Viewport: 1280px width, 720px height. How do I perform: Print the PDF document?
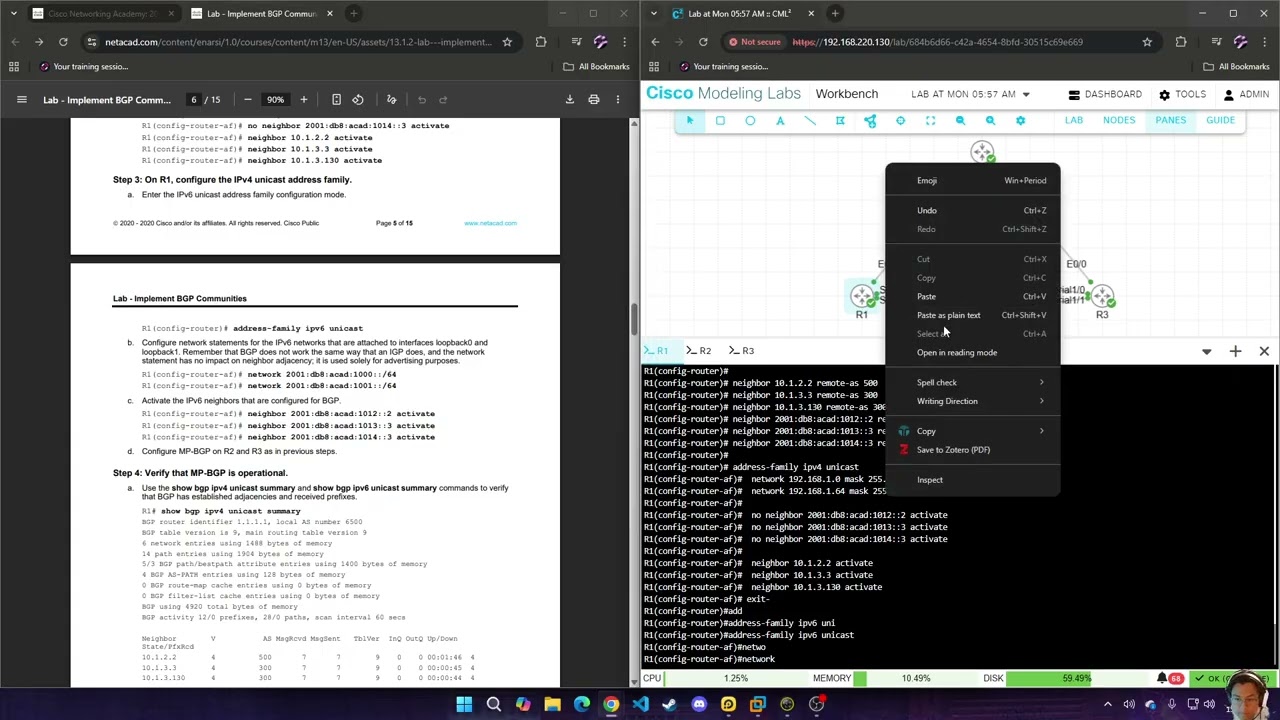593,99
